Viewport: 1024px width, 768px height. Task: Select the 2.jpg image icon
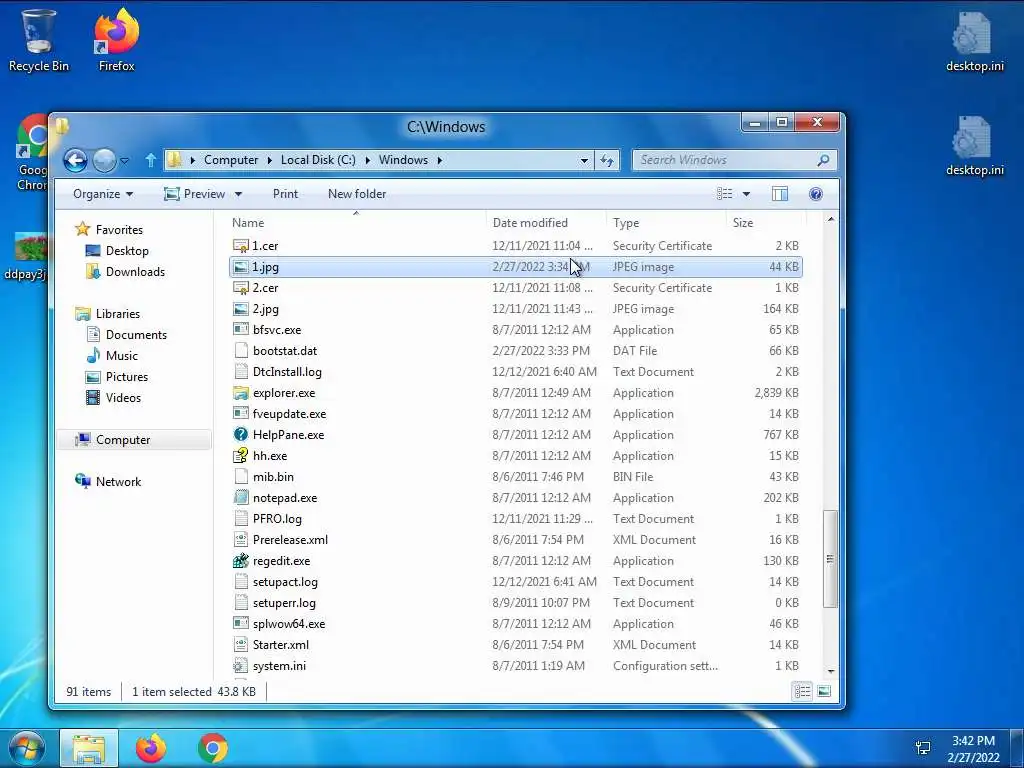pyautogui.click(x=241, y=309)
